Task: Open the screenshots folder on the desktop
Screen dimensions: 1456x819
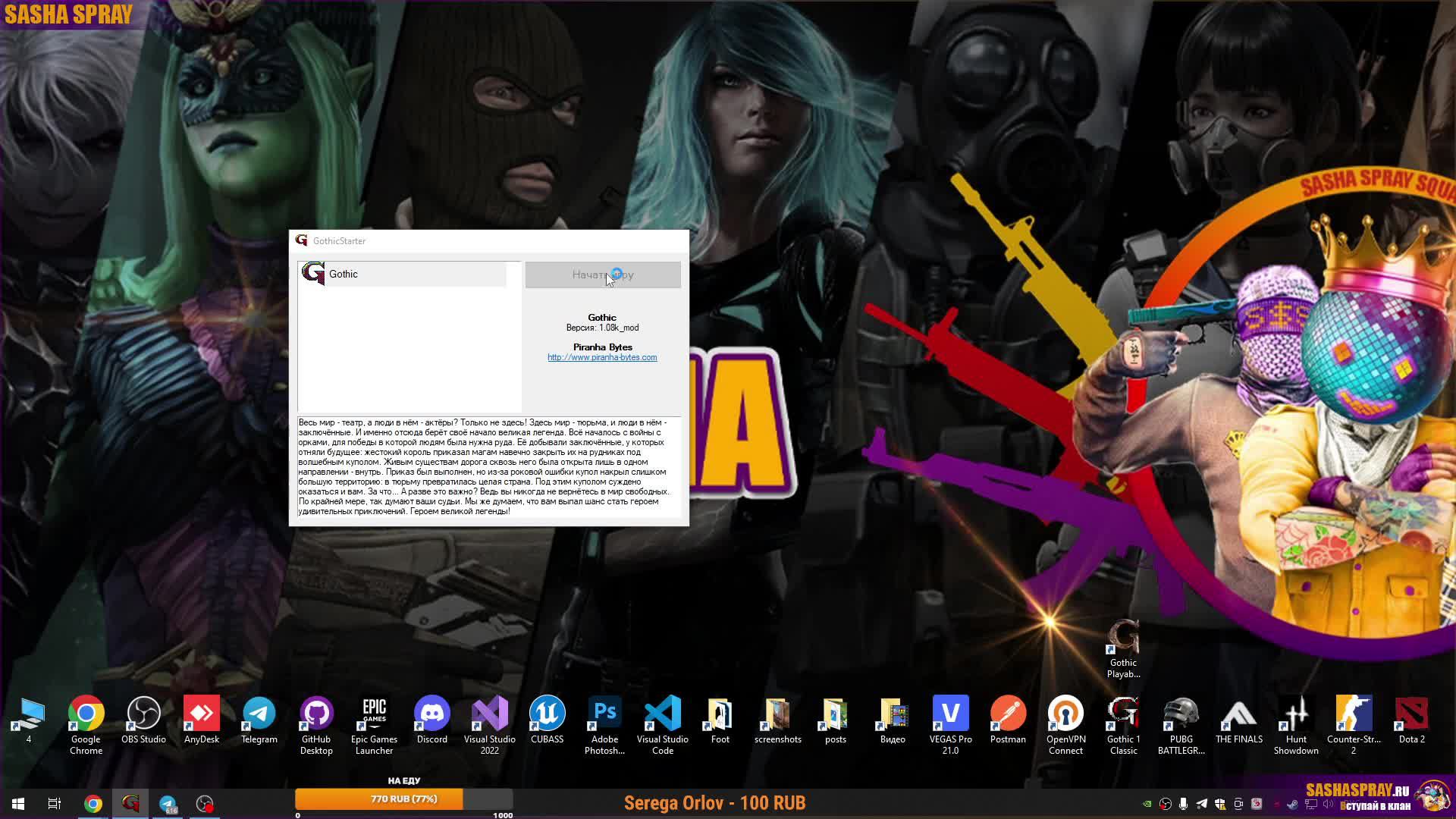Action: tap(777, 714)
